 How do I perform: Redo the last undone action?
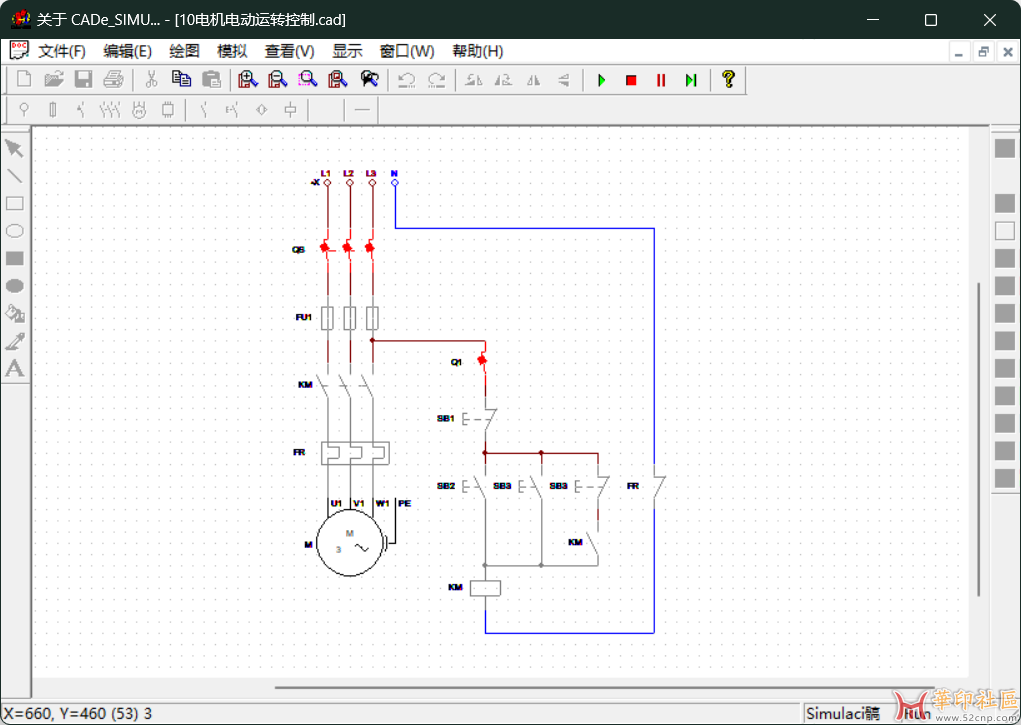click(436, 79)
